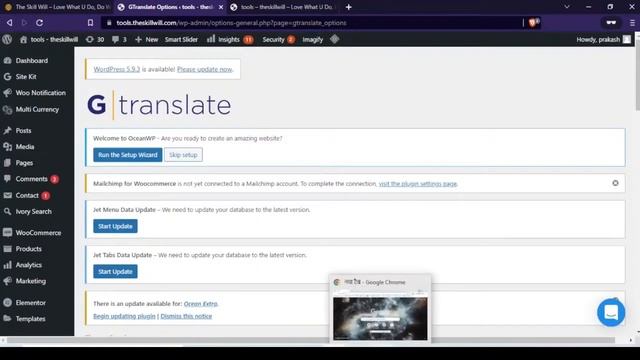Click Begin updating plugin link
The image size is (640, 360).
point(124,316)
